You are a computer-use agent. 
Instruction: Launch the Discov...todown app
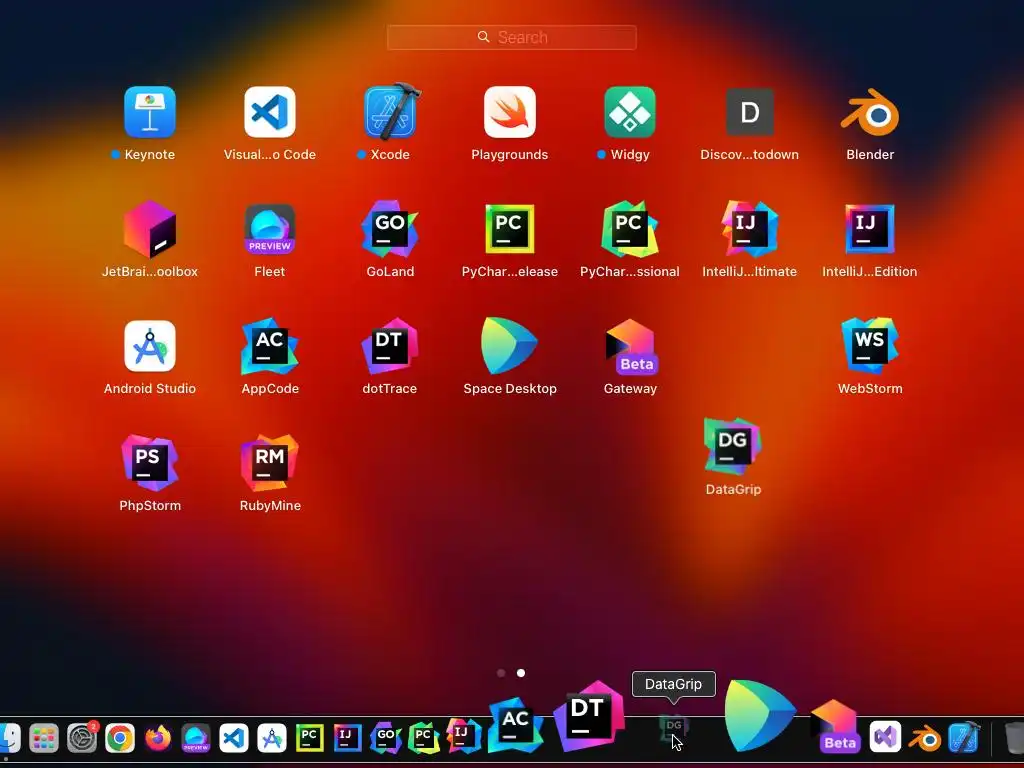pyautogui.click(x=750, y=112)
